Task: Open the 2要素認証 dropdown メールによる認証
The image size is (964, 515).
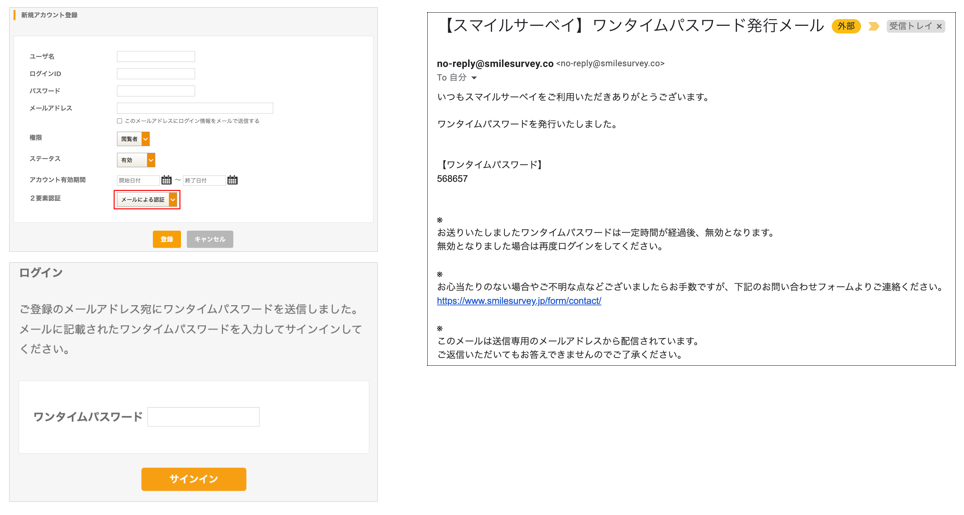Action: coord(148,200)
